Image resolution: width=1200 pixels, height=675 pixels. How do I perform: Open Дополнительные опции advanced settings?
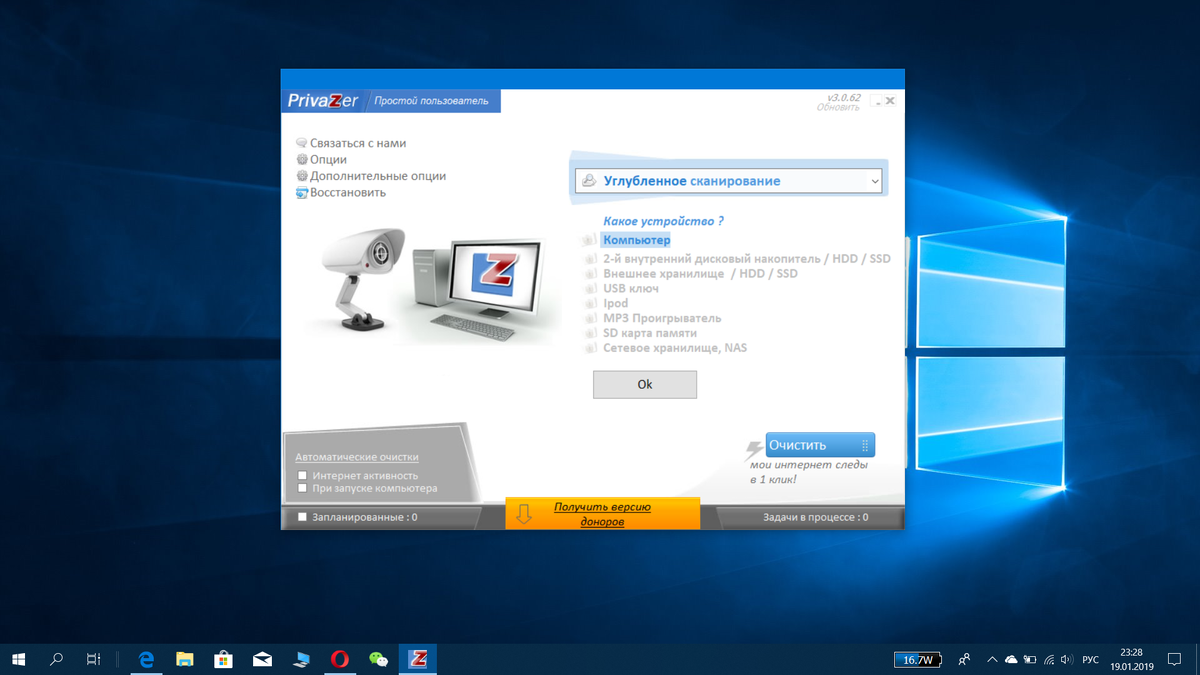(371, 176)
